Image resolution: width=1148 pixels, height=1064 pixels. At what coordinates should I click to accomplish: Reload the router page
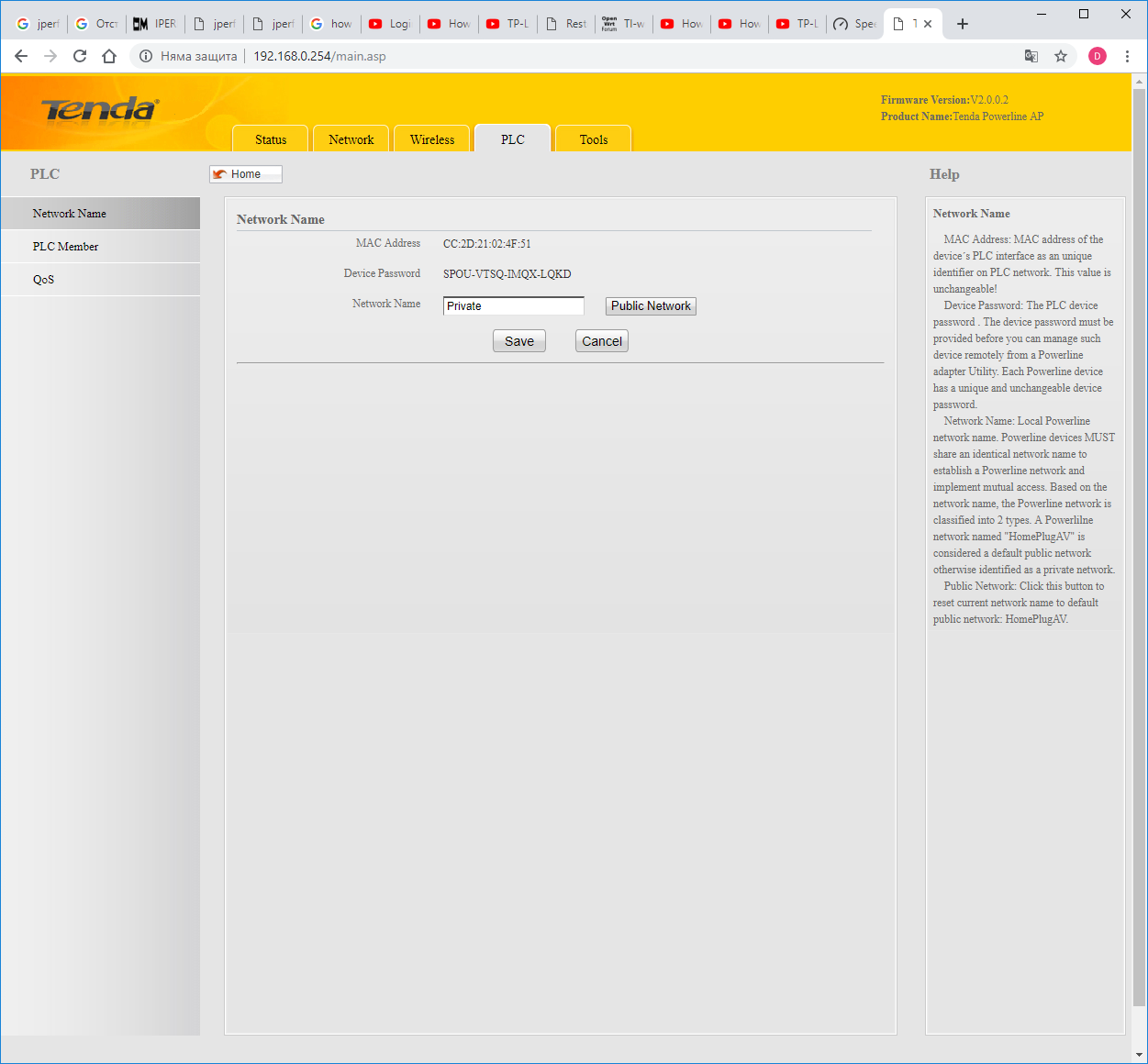80,56
